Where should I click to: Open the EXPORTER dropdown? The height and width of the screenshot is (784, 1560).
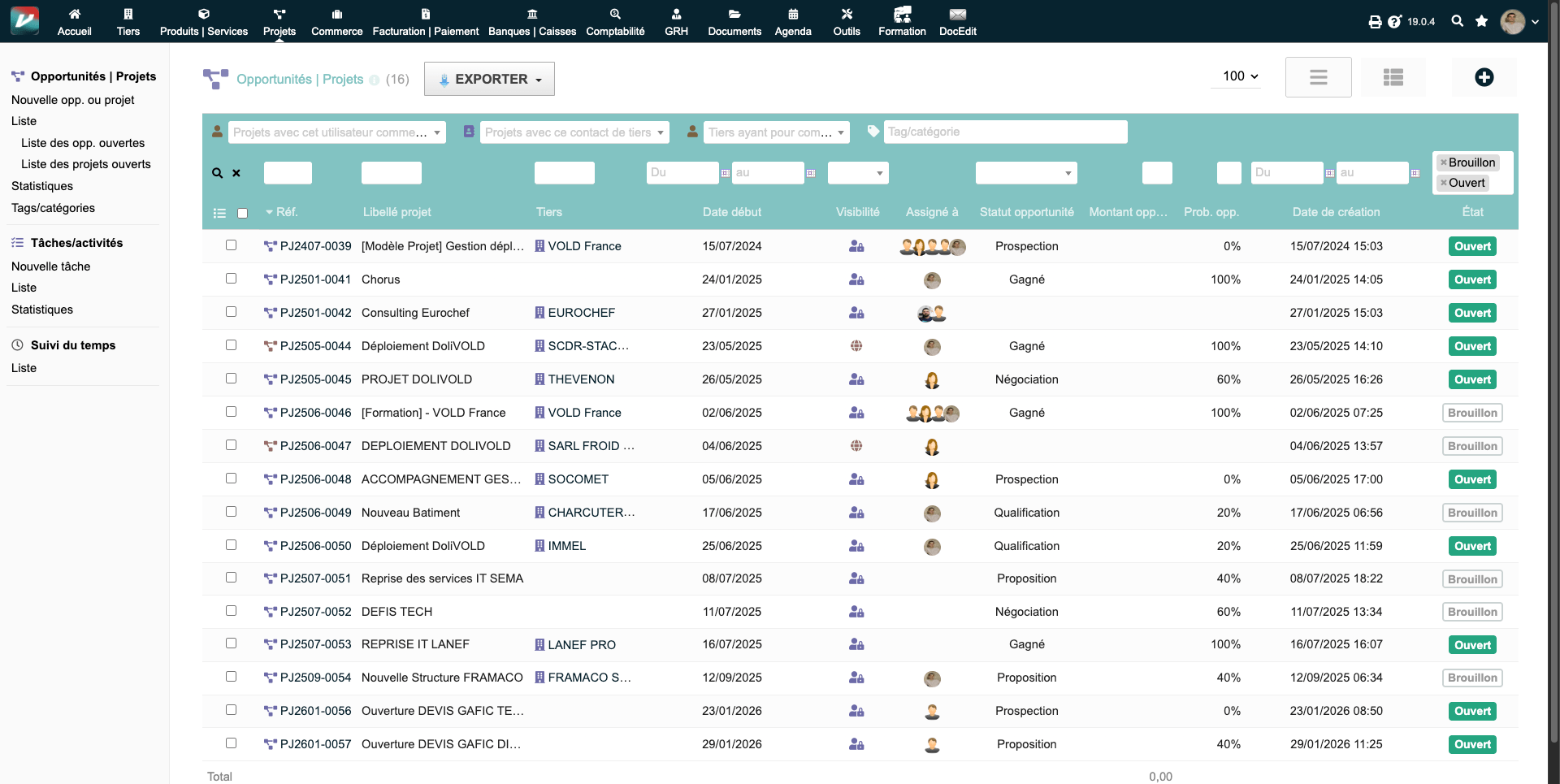click(x=489, y=79)
